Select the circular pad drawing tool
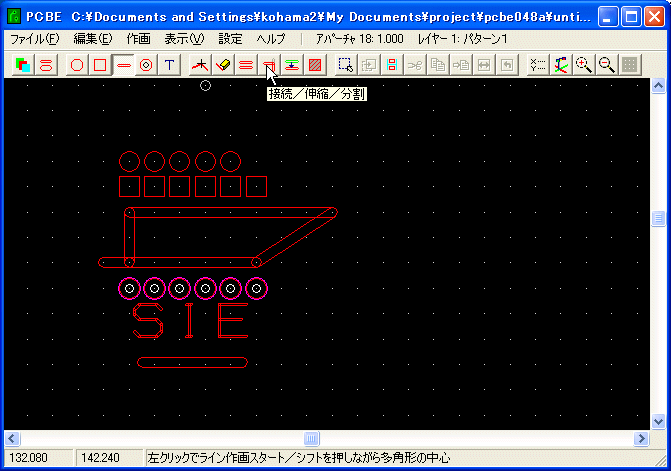This screenshot has height=471, width=671. pos(77,65)
